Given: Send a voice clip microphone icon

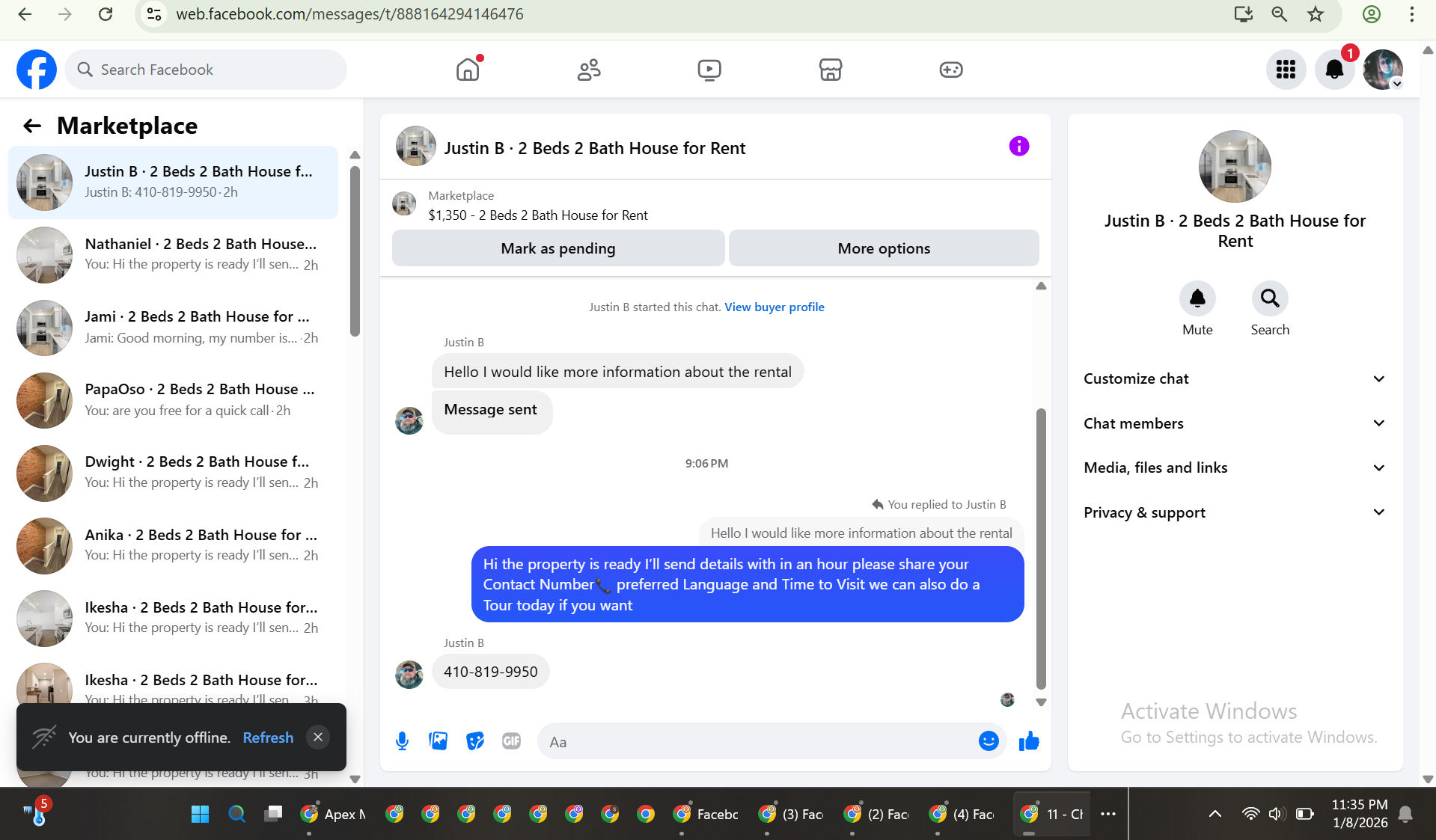Looking at the screenshot, I should 402,741.
